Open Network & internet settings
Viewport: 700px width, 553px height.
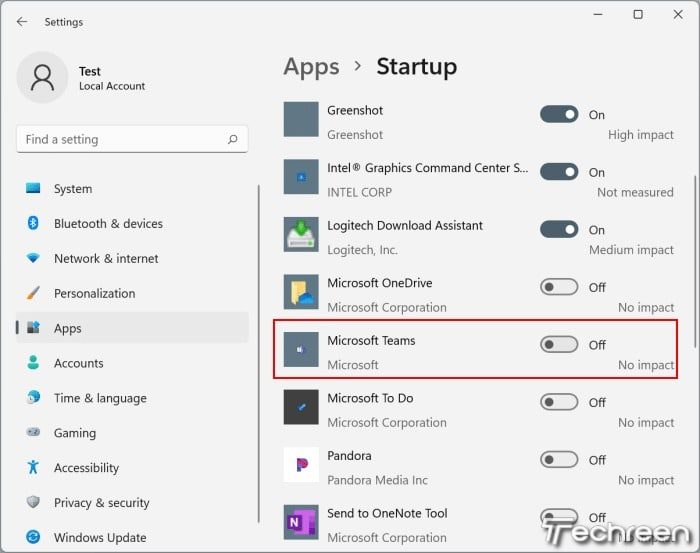point(132,258)
